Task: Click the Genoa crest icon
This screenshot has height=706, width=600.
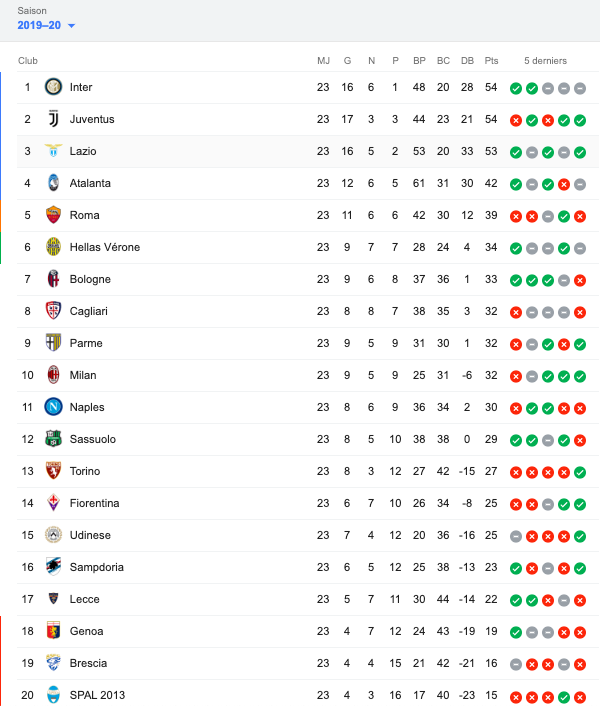Action: tap(53, 630)
